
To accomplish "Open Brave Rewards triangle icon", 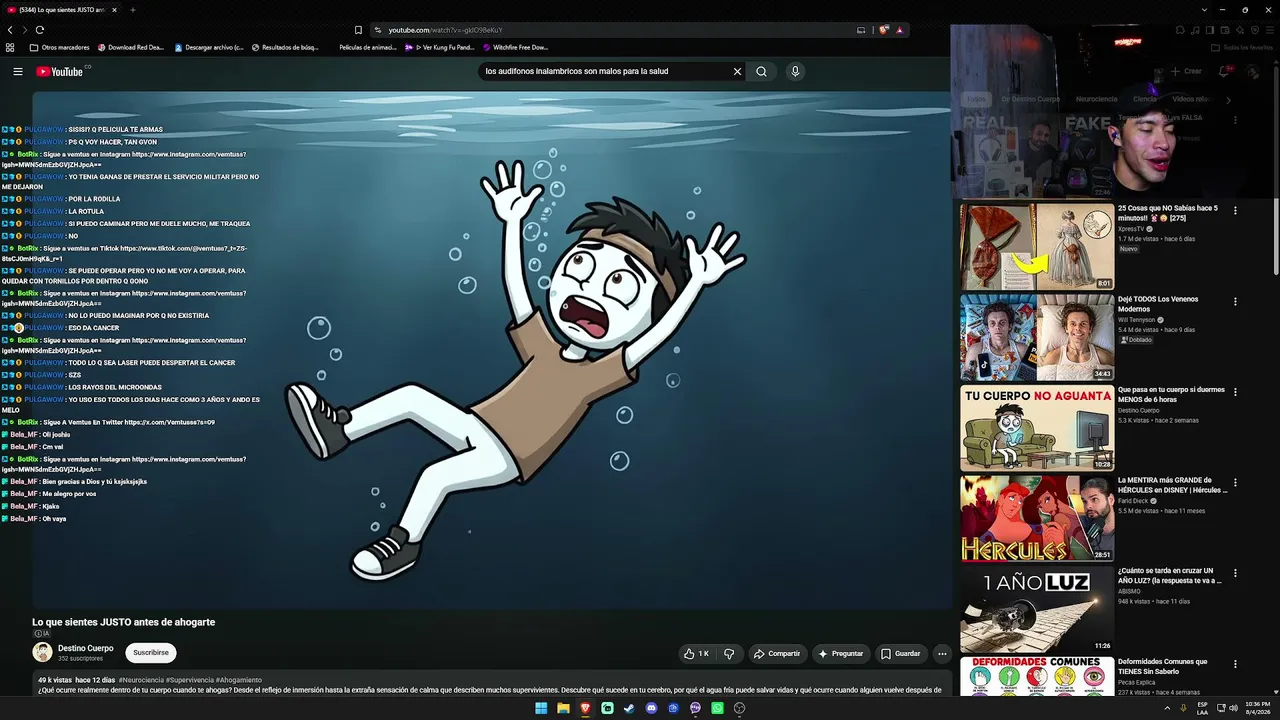I will [900, 30].
